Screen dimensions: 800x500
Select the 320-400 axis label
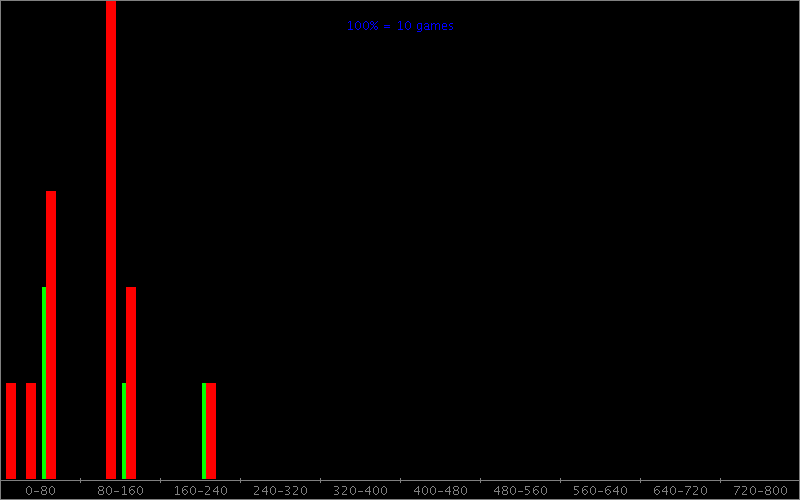click(x=360, y=491)
